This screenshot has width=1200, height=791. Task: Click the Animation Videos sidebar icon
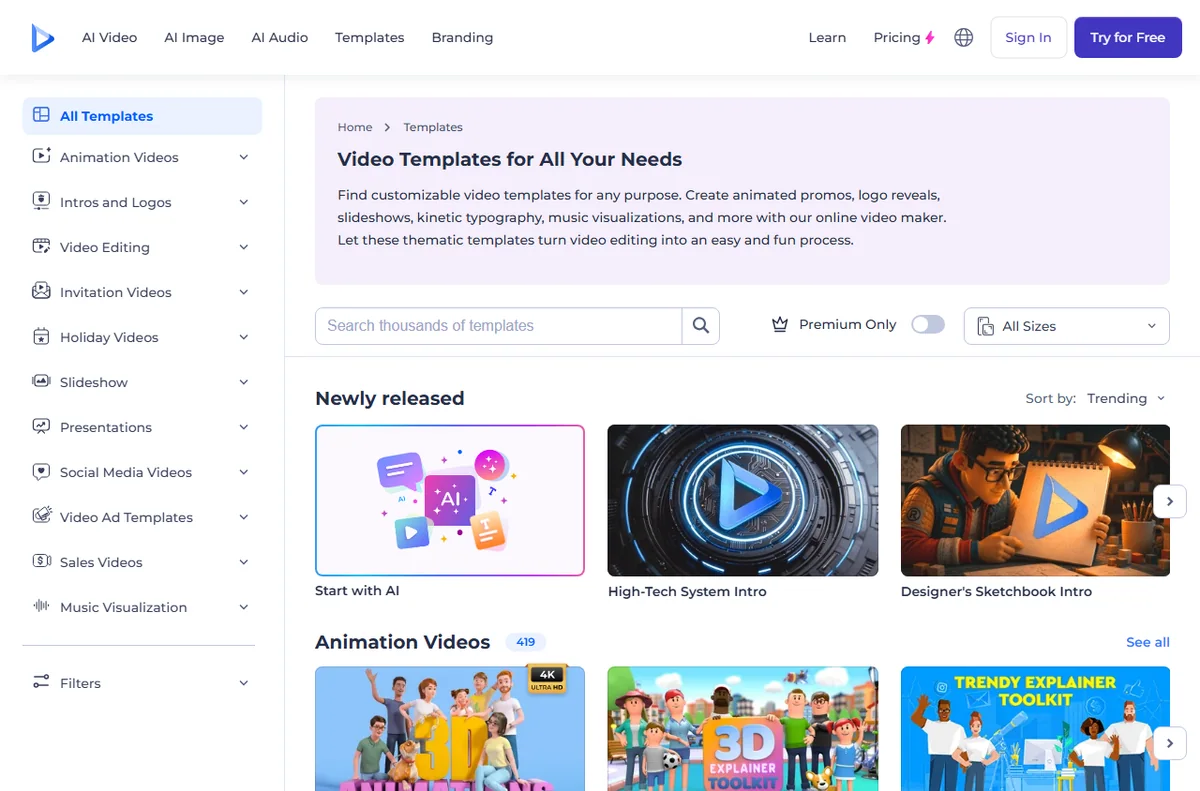pyautogui.click(x=41, y=156)
